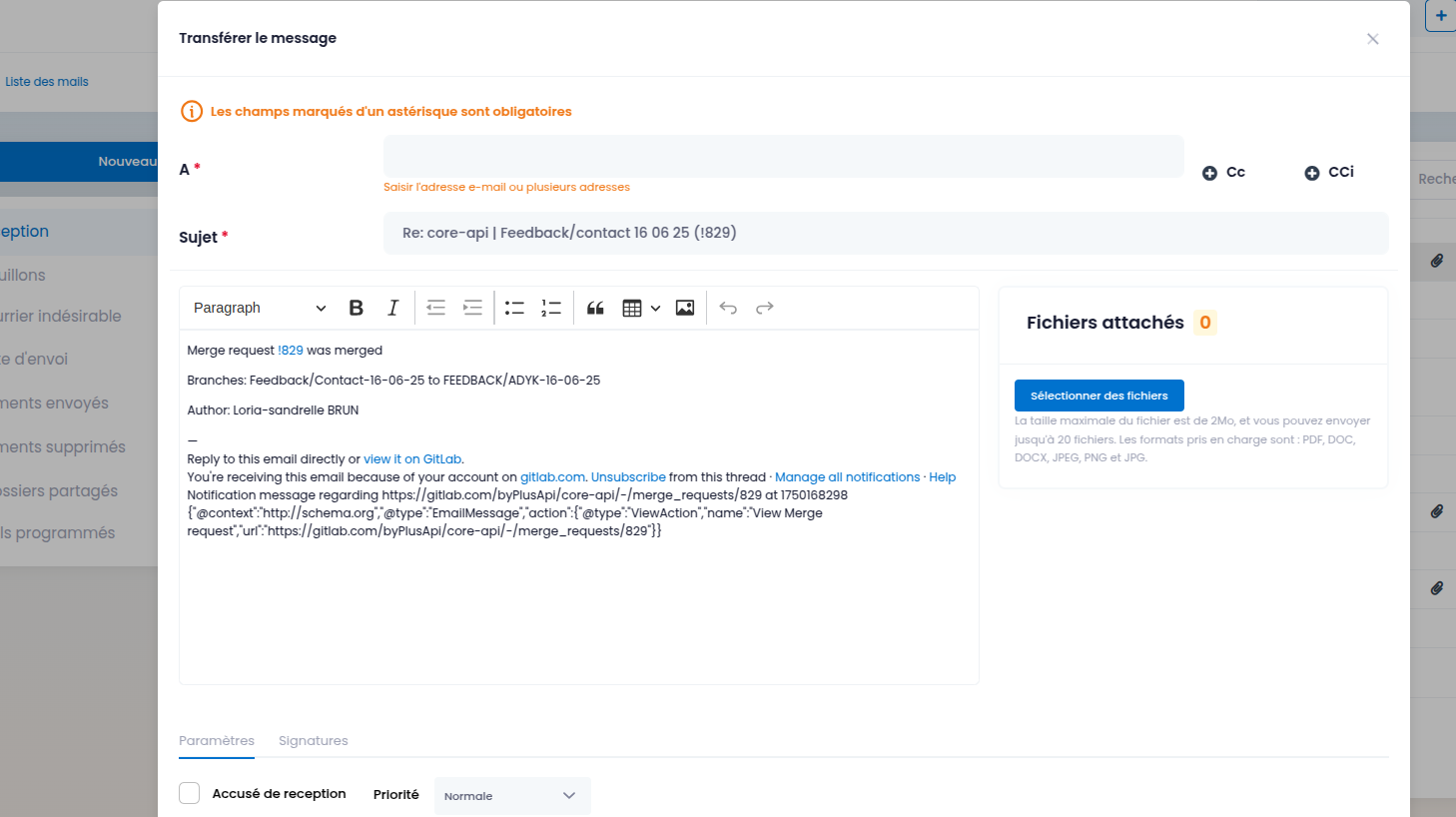Increase indent using the indent icon
Screen dimensions: 1456x817
click(x=472, y=308)
